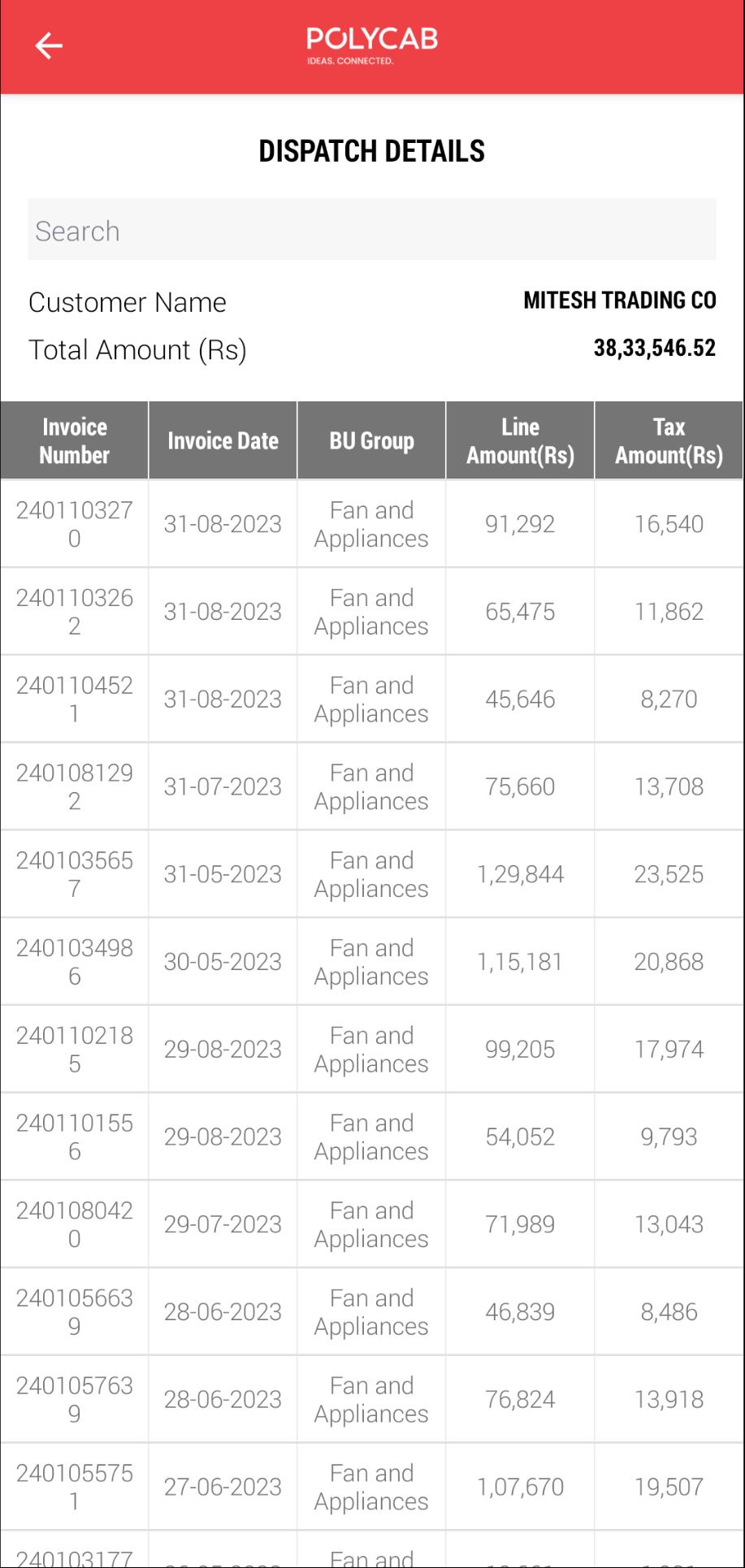Open invoice number 2401103270
This screenshot has height=1568, width=745.
pos(75,524)
